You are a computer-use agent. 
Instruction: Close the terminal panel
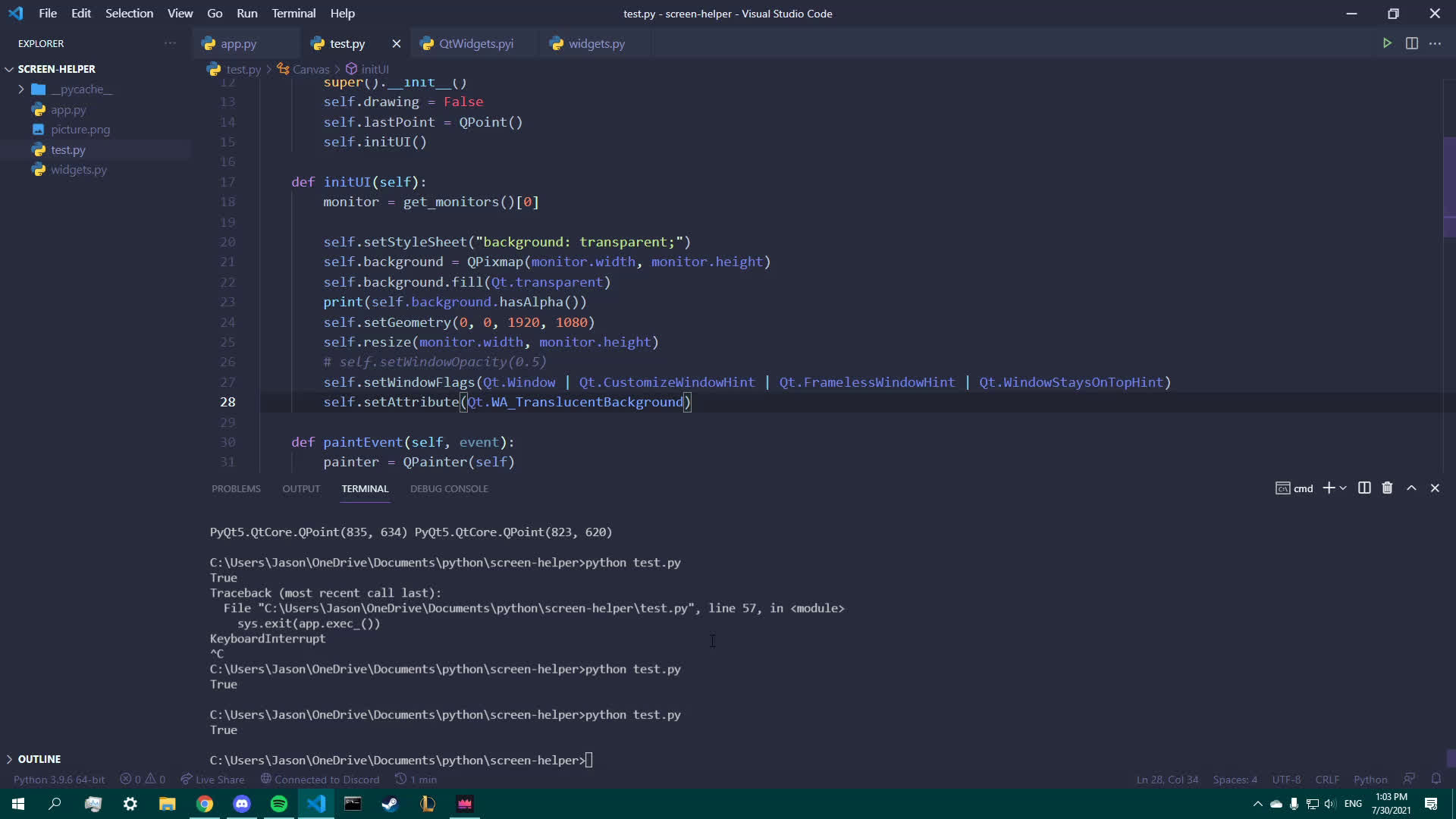click(x=1435, y=488)
